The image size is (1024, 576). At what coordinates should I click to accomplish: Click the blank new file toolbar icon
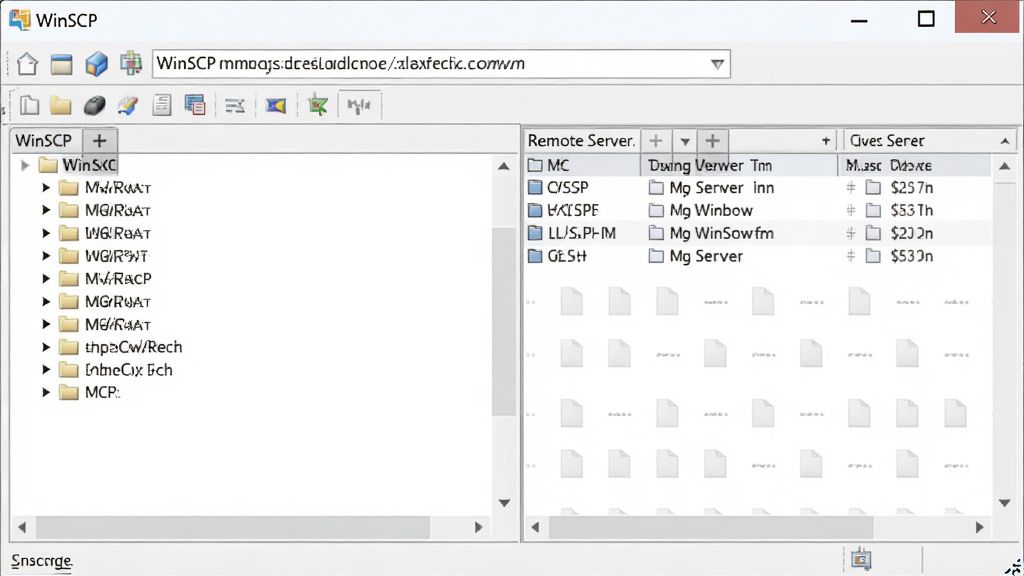click(x=29, y=105)
